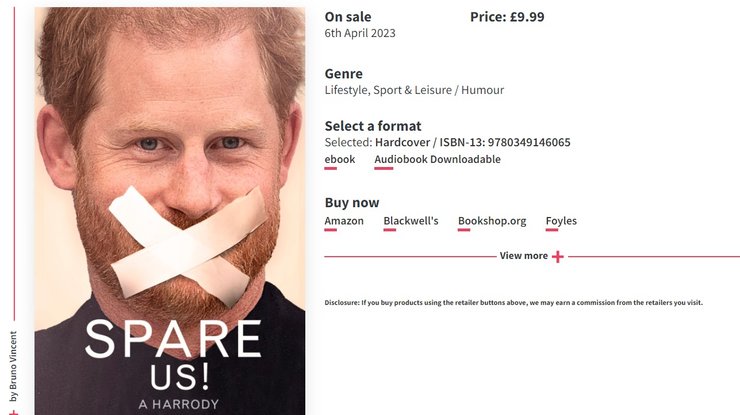Viewport: 740px width, 415px height.
Task: Open the Bookshop.org retailer link
Action: 492,221
